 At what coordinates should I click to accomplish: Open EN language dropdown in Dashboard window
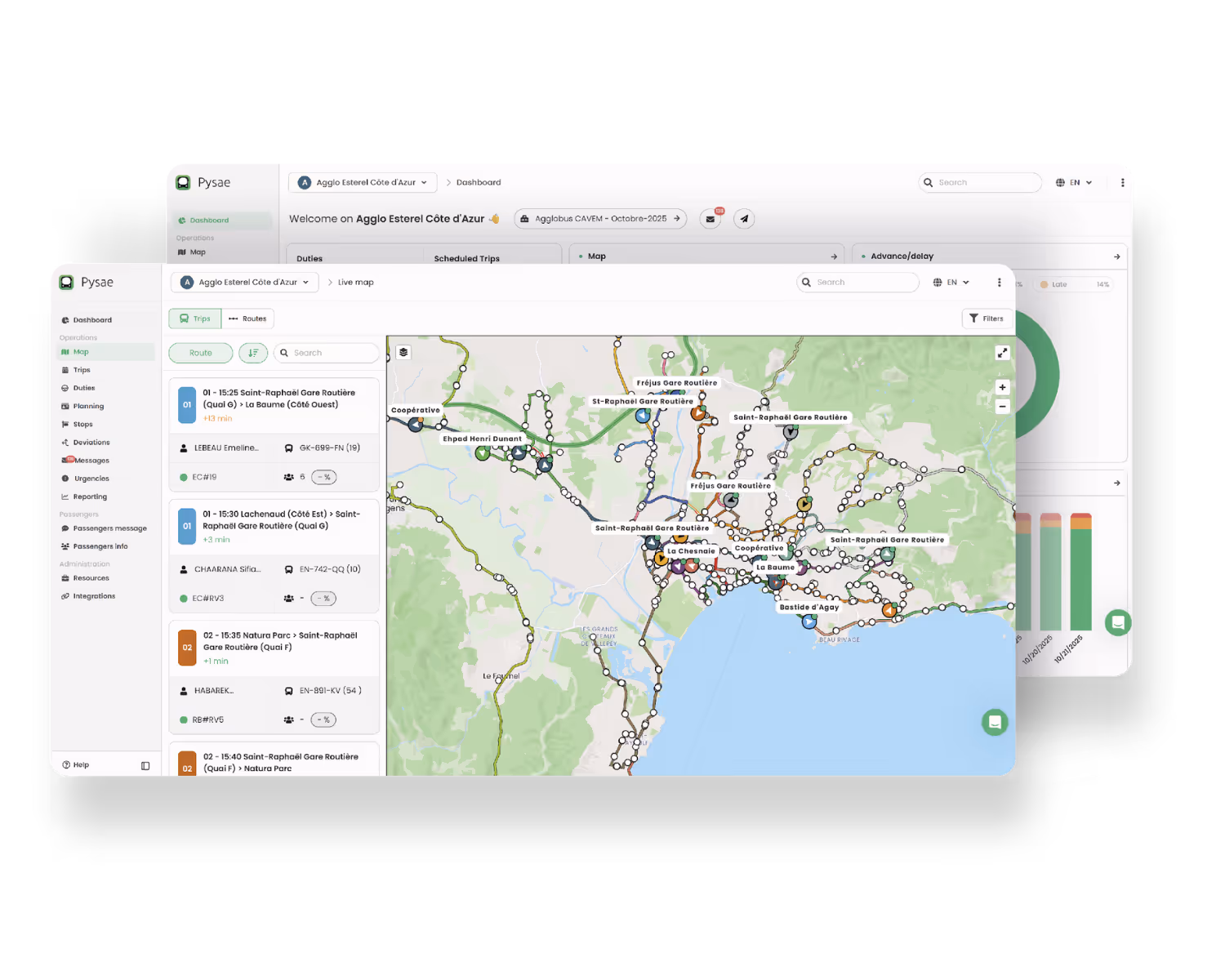[x=1074, y=183]
